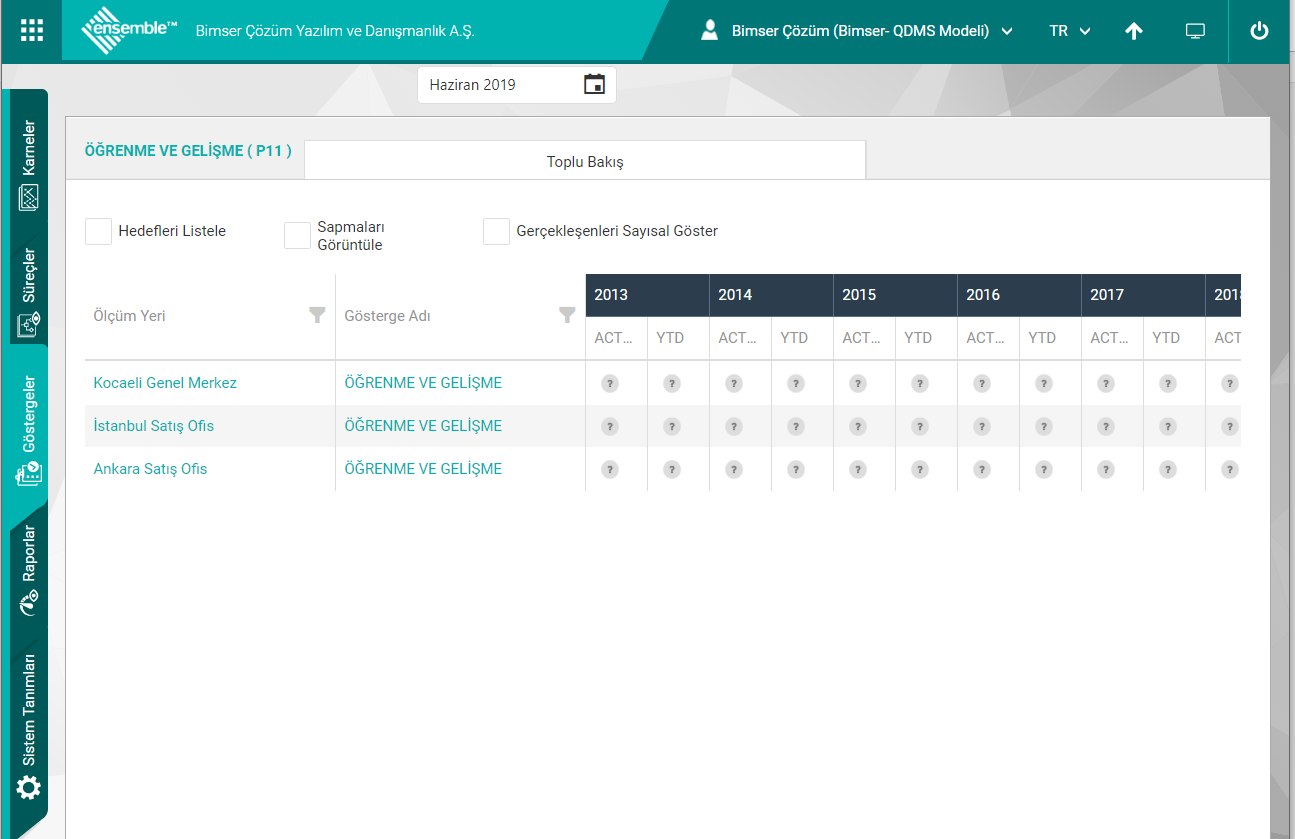Switch to the Toplu Bakış tab
The height and width of the screenshot is (839, 1295).
[x=585, y=161]
